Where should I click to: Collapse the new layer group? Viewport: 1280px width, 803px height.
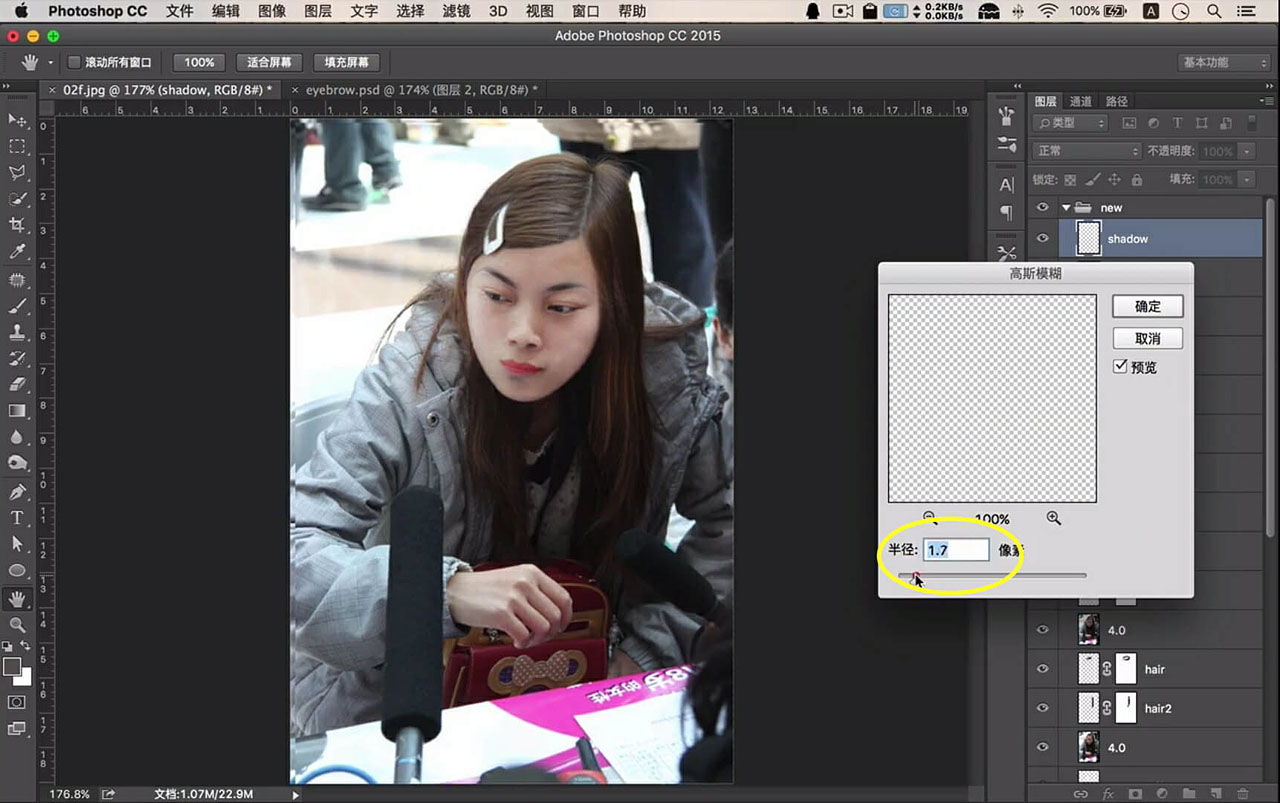coord(1066,208)
